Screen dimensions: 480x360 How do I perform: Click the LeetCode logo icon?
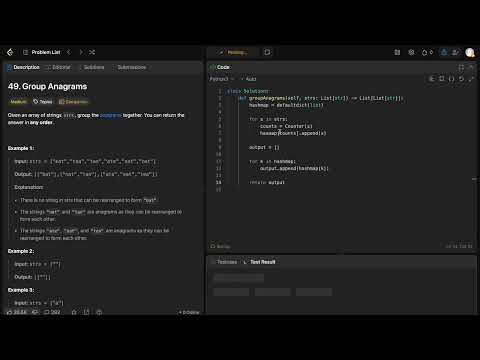pyautogui.click(x=10, y=52)
